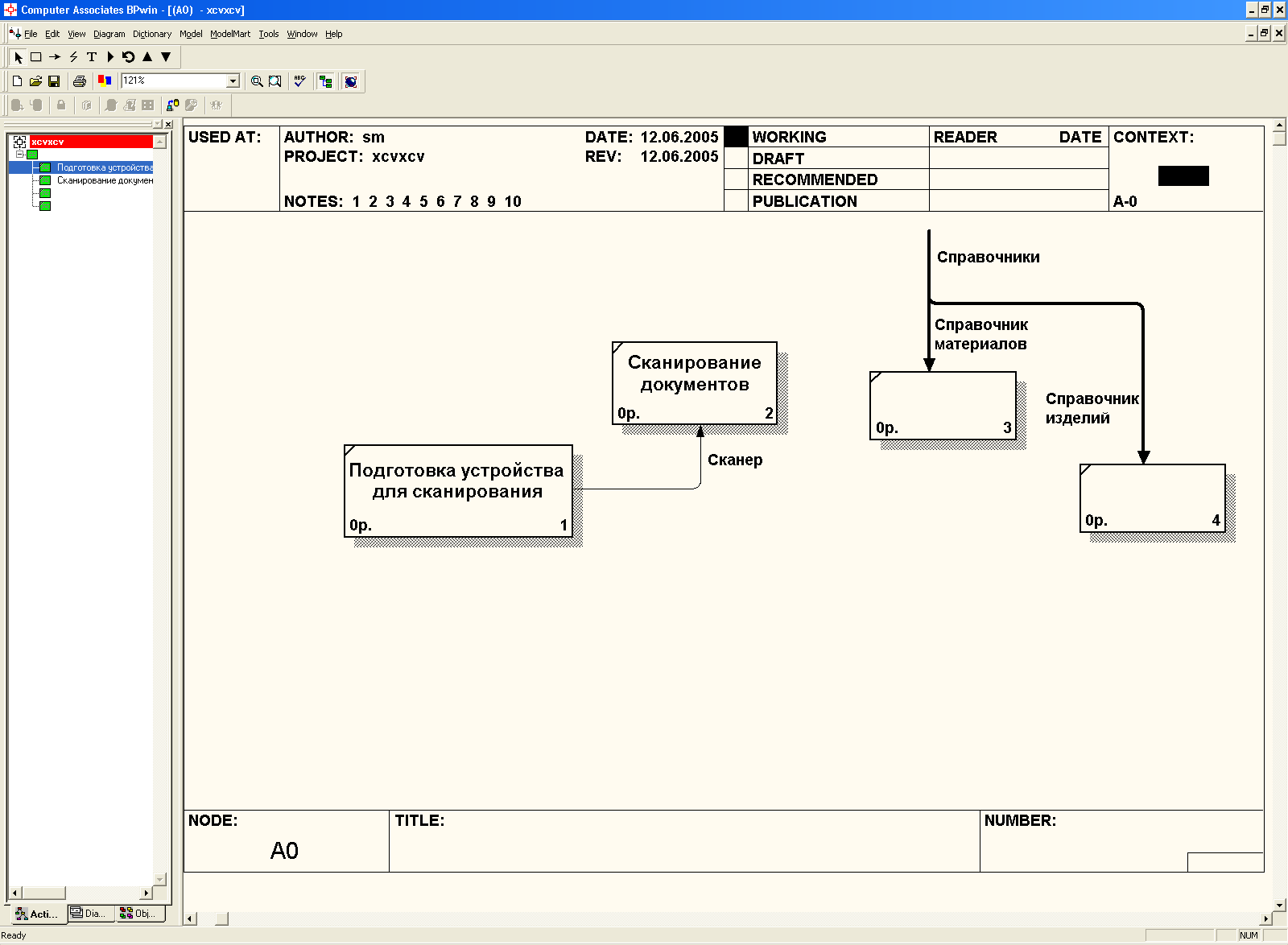Click the greyed ModelMart people icon
This screenshot has width=1288, height=945.
coord(216,105)
